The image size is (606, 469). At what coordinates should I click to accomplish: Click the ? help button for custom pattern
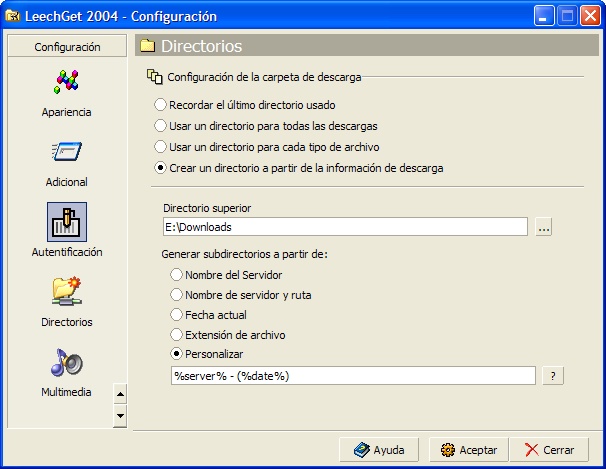[553, 376]
